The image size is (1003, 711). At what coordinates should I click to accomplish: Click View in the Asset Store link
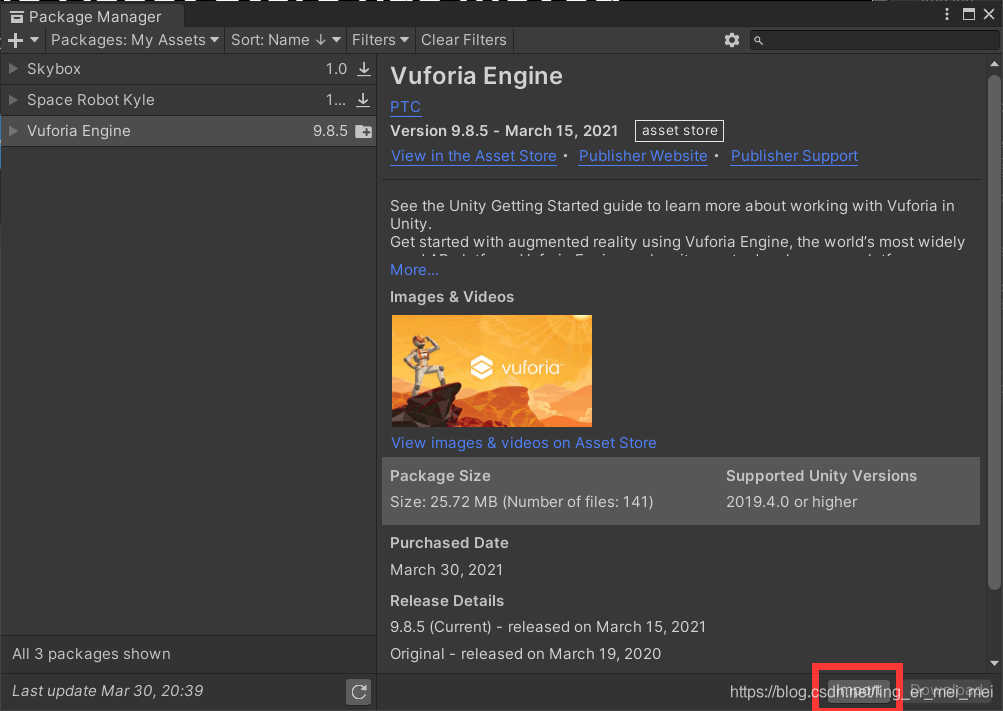tap(473, 156)
